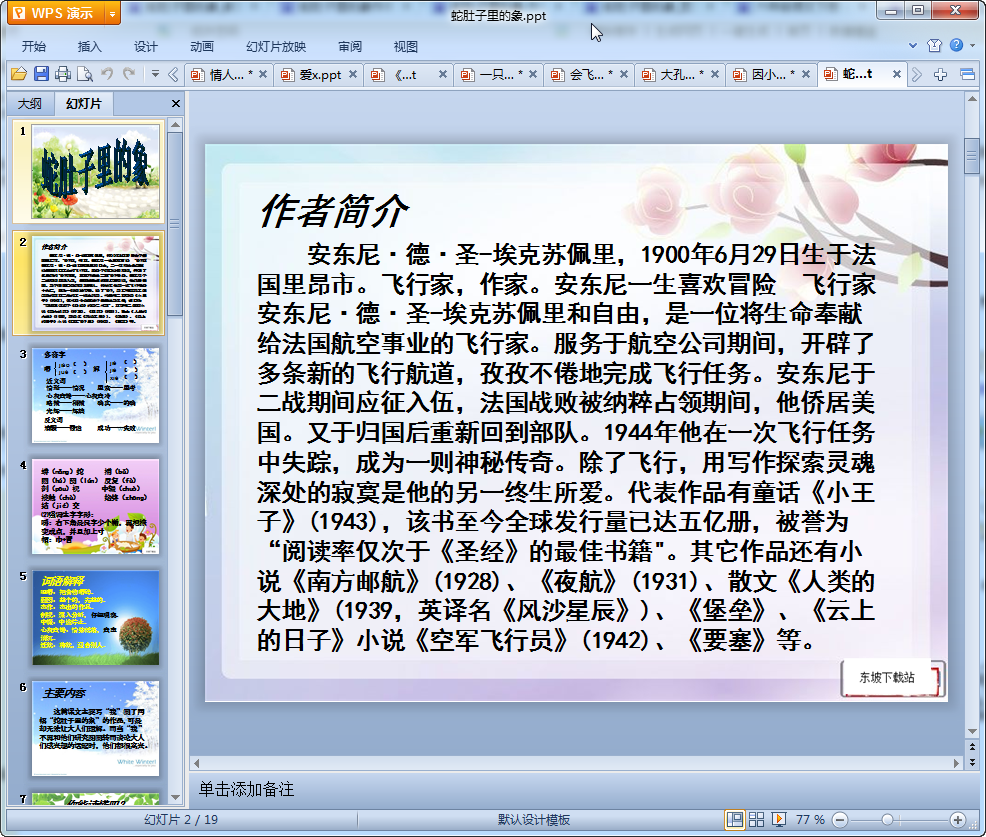
Task: Select slide 3 thumbnail 多音字
Action: pyautogui.click(x=95, y=396)
